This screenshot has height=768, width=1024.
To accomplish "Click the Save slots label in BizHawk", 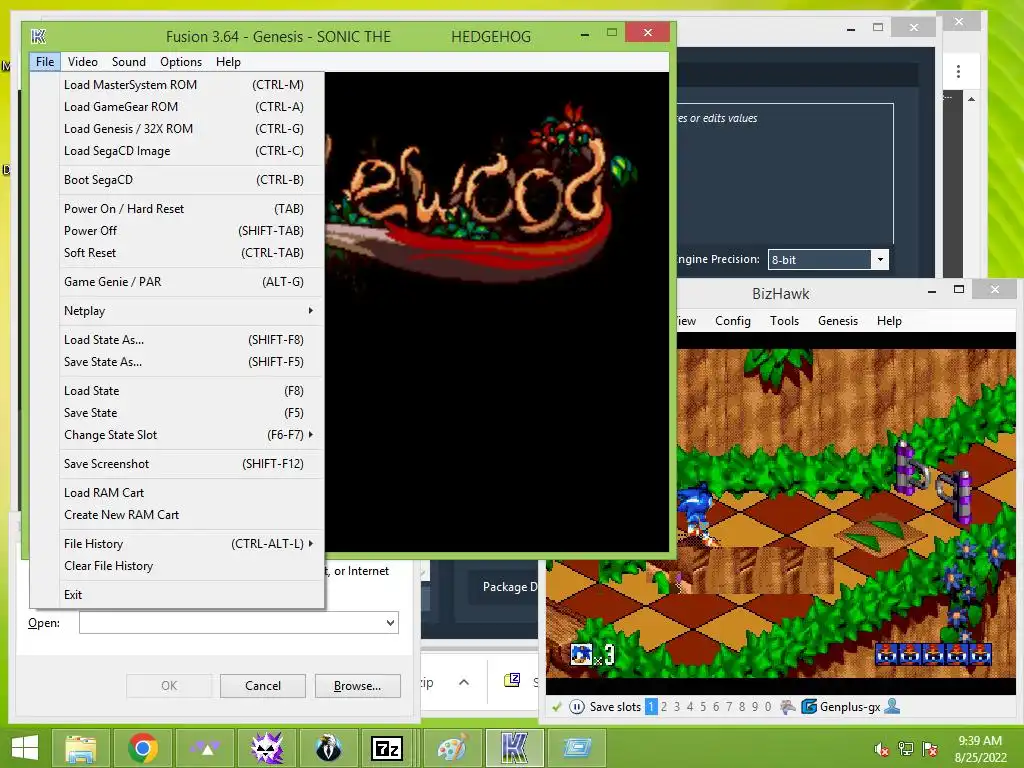I will pos(615,707).
